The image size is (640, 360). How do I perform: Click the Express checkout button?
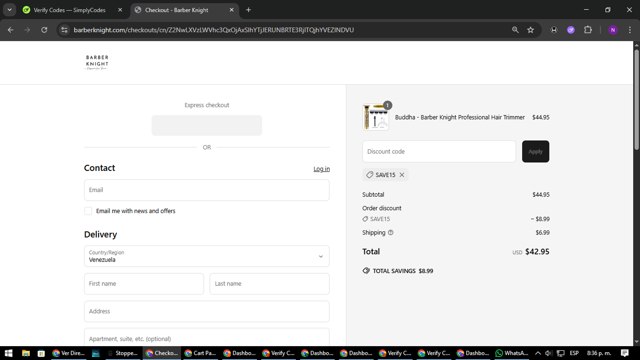tap(207, 125)
